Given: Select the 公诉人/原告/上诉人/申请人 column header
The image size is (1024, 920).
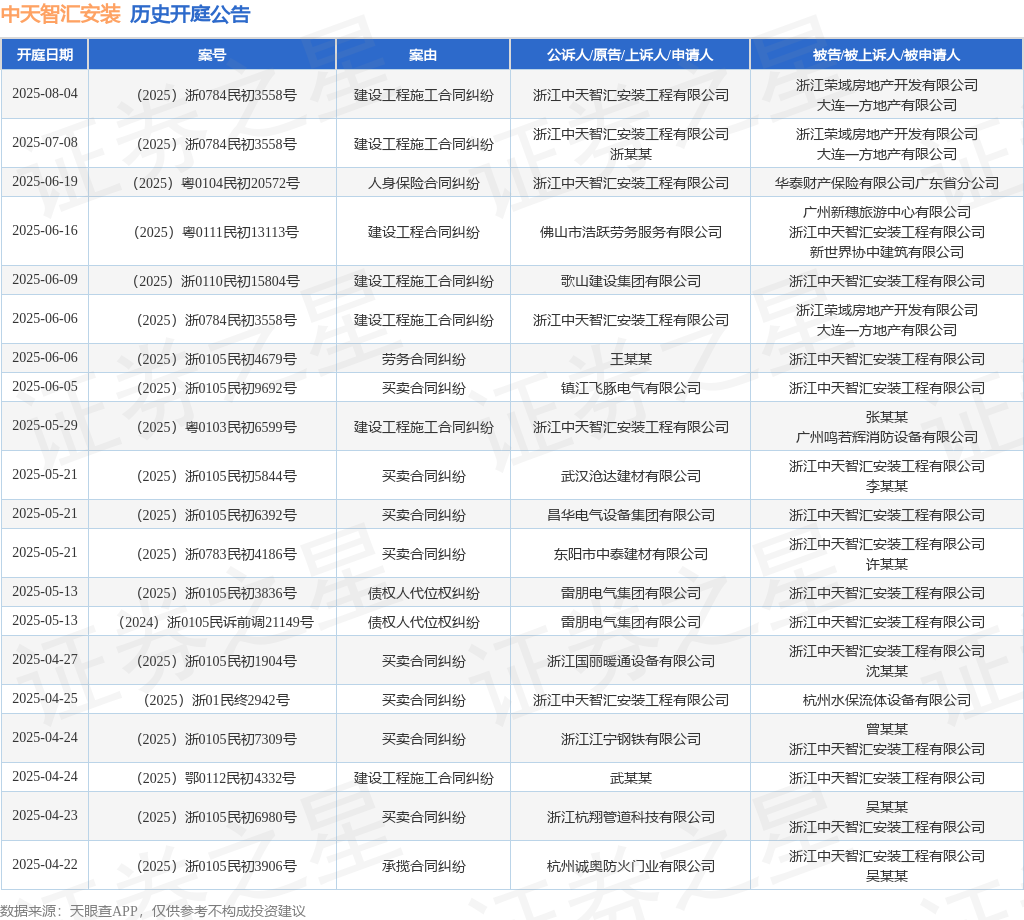Looking at the screenshot, I should (x=630, y=55).
